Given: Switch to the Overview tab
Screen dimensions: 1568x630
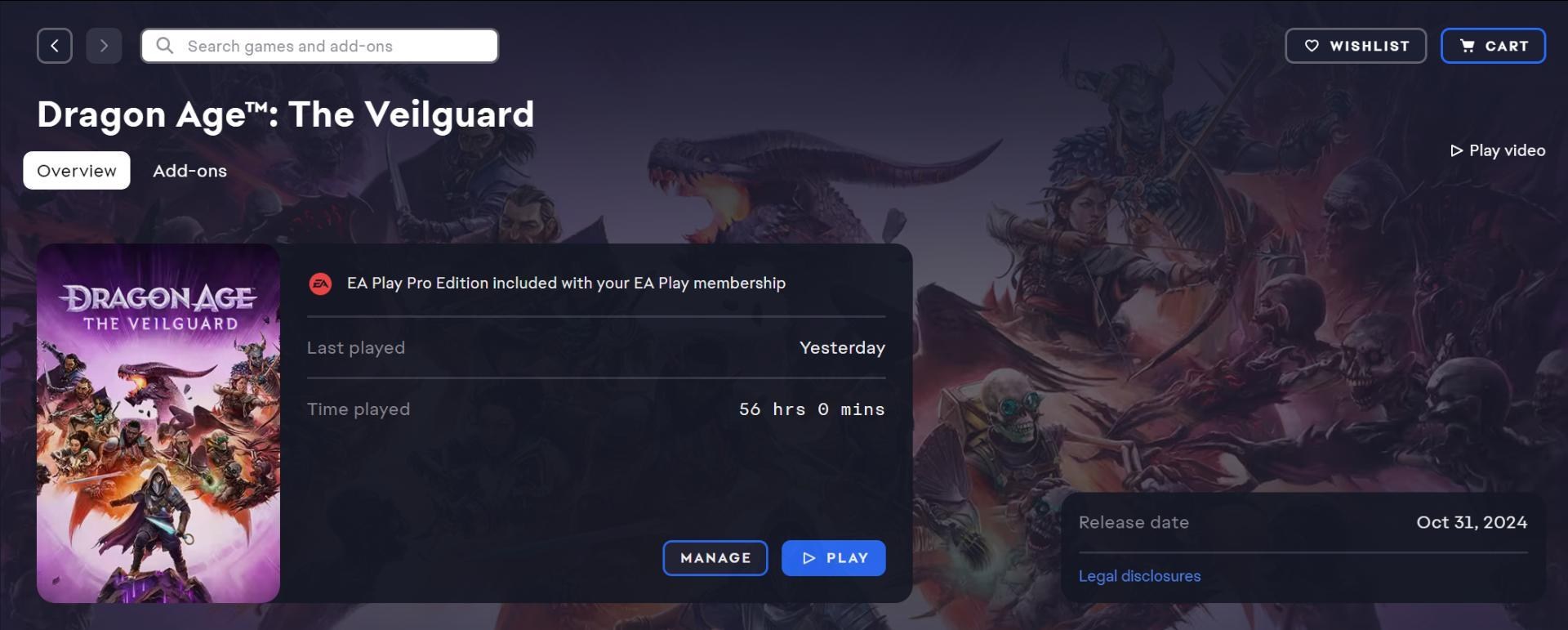Looking at the screenshot, I should click(x=77, y=171).
